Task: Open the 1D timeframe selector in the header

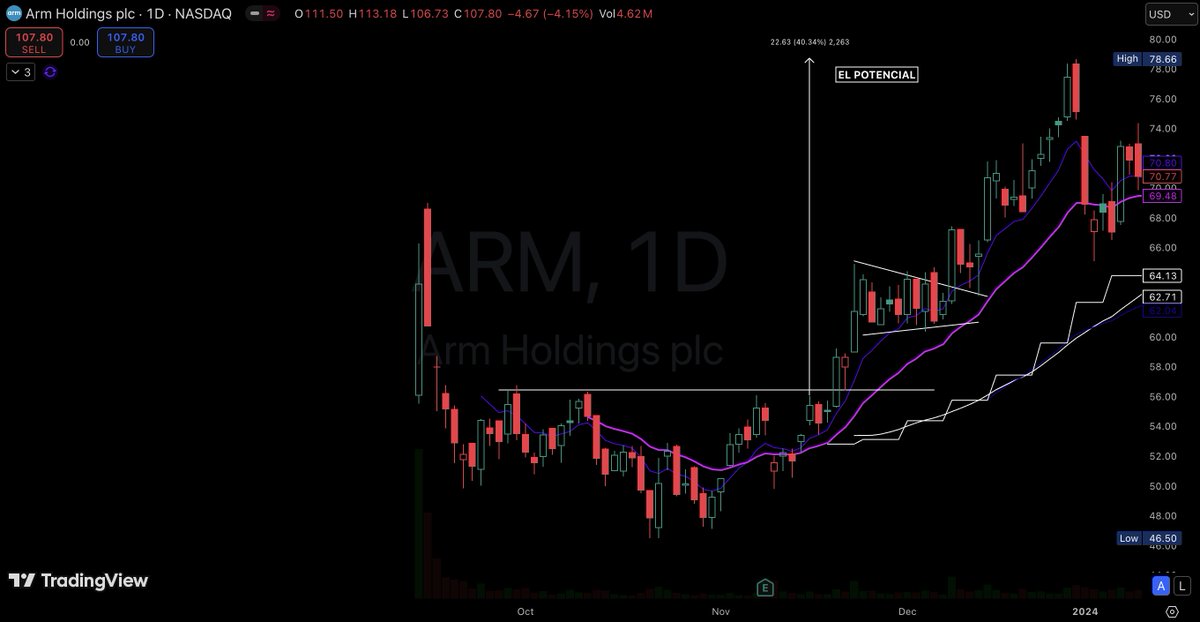Action: (157, 14)
